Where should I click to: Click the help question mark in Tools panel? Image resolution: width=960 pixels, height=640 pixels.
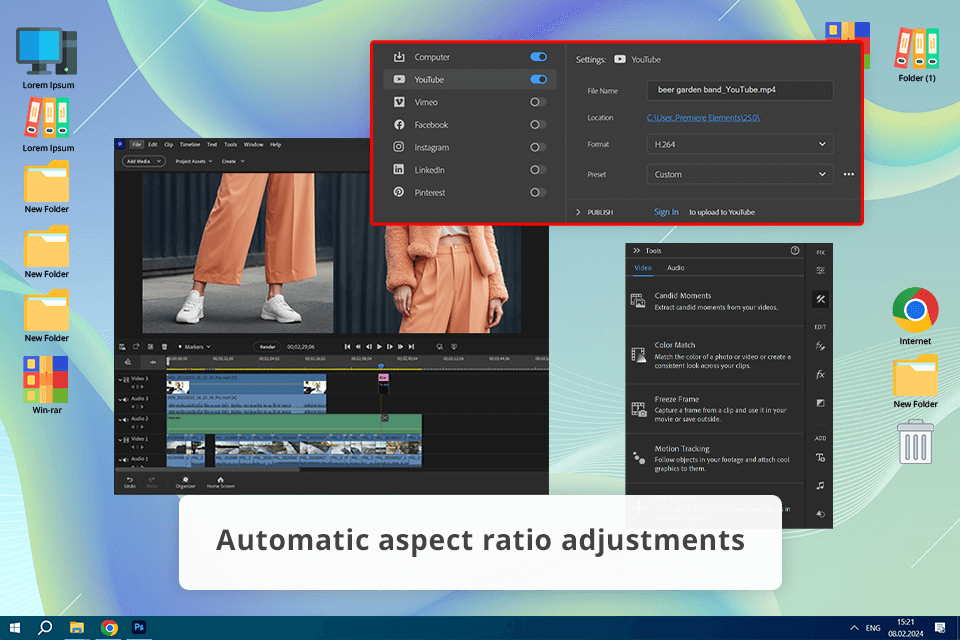pos(795,250)
